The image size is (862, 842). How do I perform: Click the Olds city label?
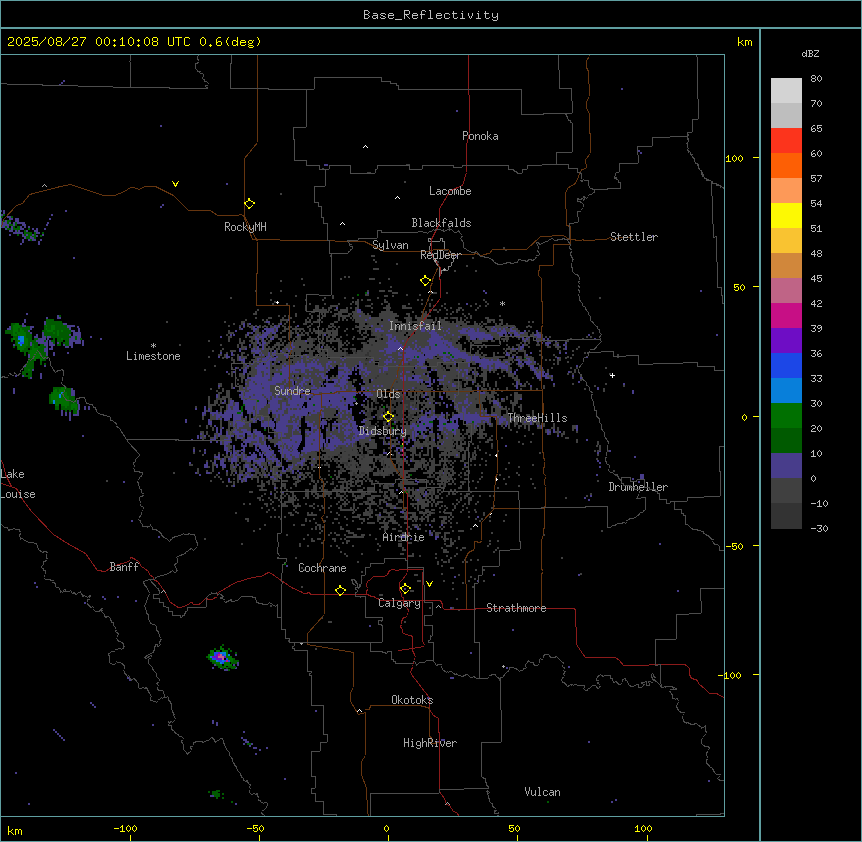pos(388,394)
